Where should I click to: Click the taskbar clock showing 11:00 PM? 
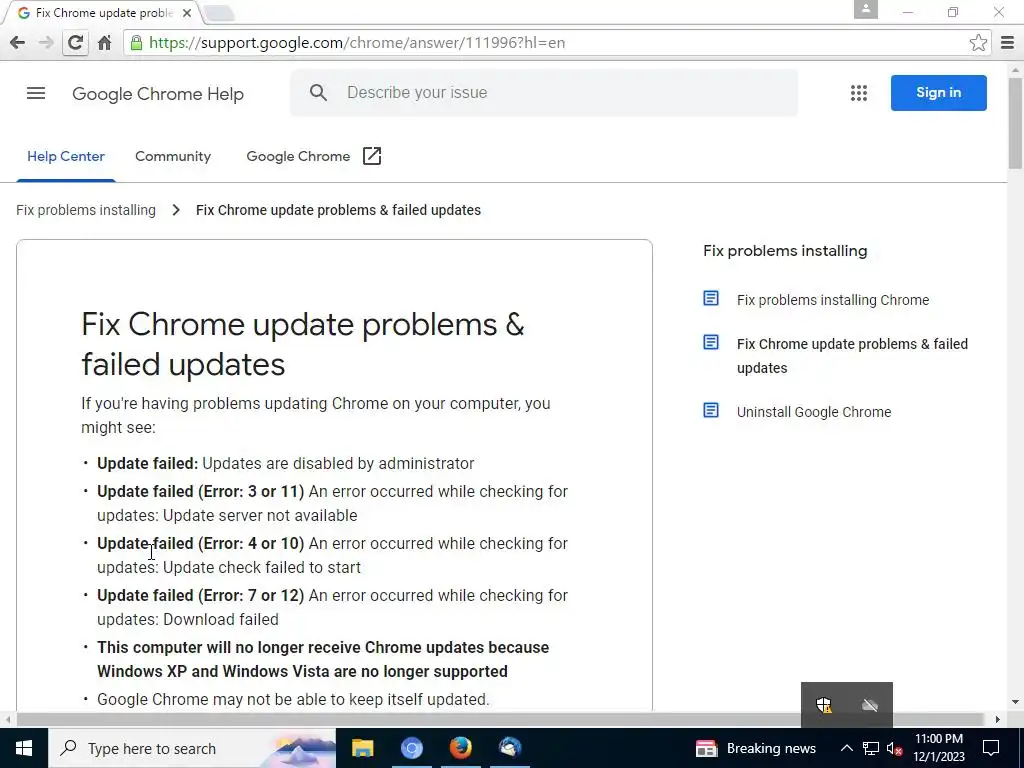click(938, 748)
